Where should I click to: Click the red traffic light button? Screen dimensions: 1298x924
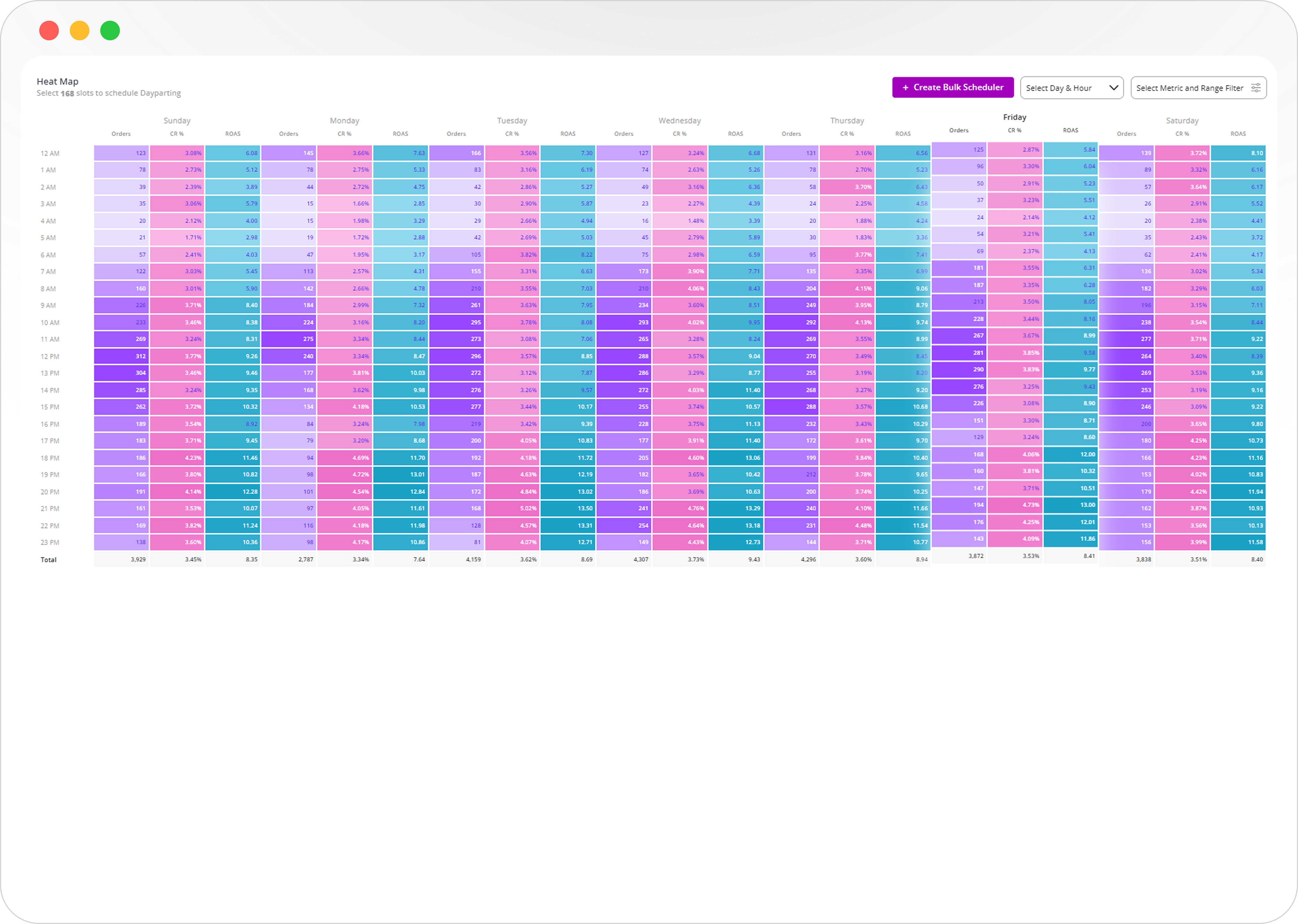(49, 30)
